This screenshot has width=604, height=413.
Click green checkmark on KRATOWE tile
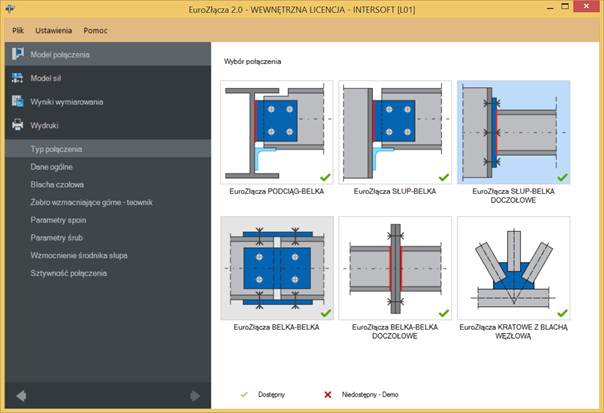tap(562, 313)
